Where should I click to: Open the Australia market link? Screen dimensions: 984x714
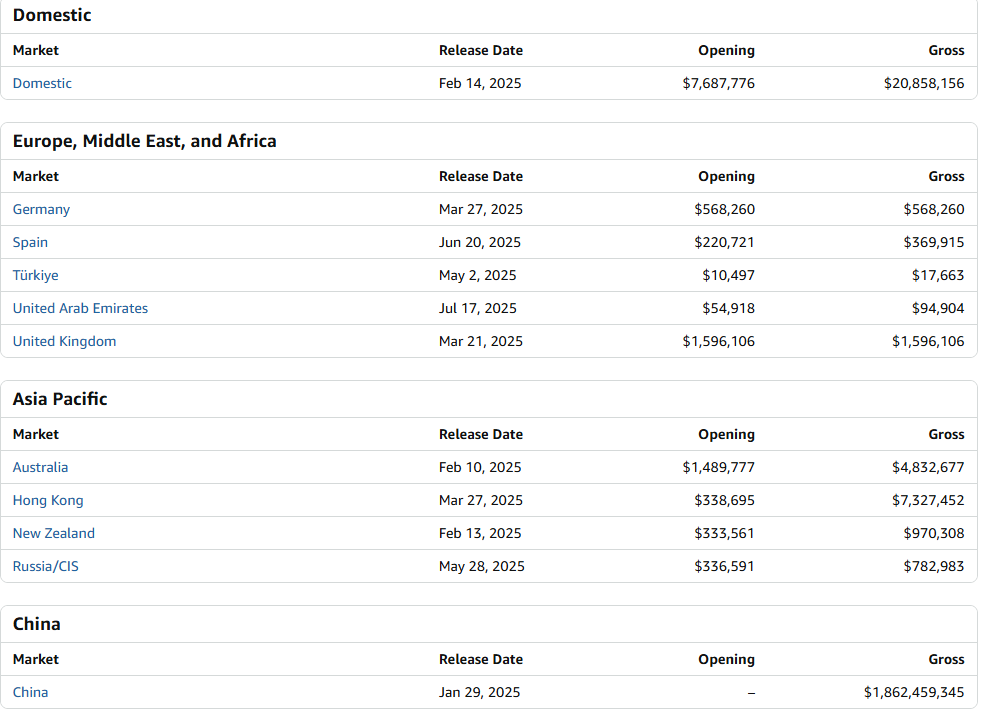41,467
